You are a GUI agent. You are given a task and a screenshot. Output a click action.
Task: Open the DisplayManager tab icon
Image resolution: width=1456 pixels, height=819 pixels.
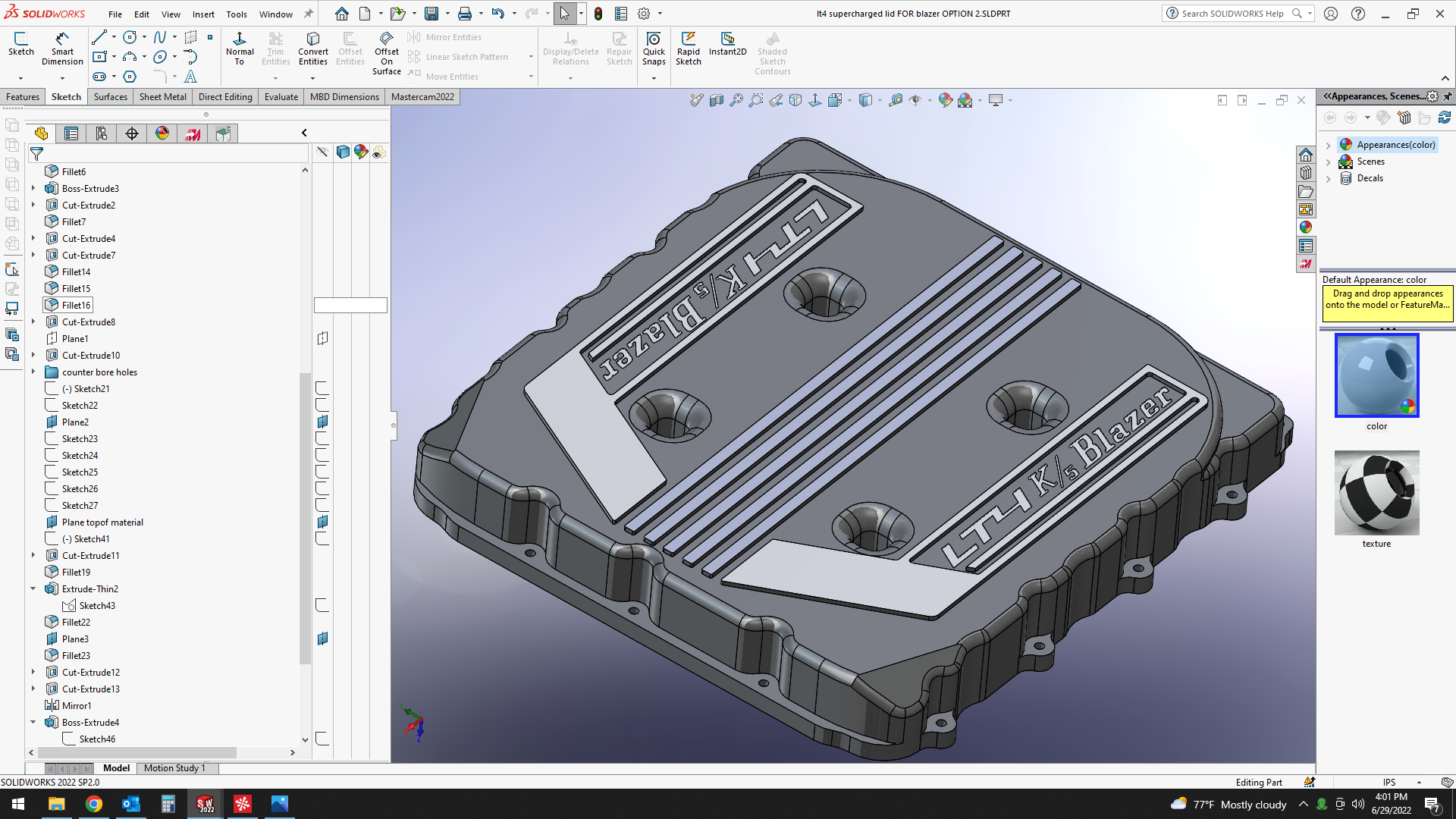tap(162, 133)
